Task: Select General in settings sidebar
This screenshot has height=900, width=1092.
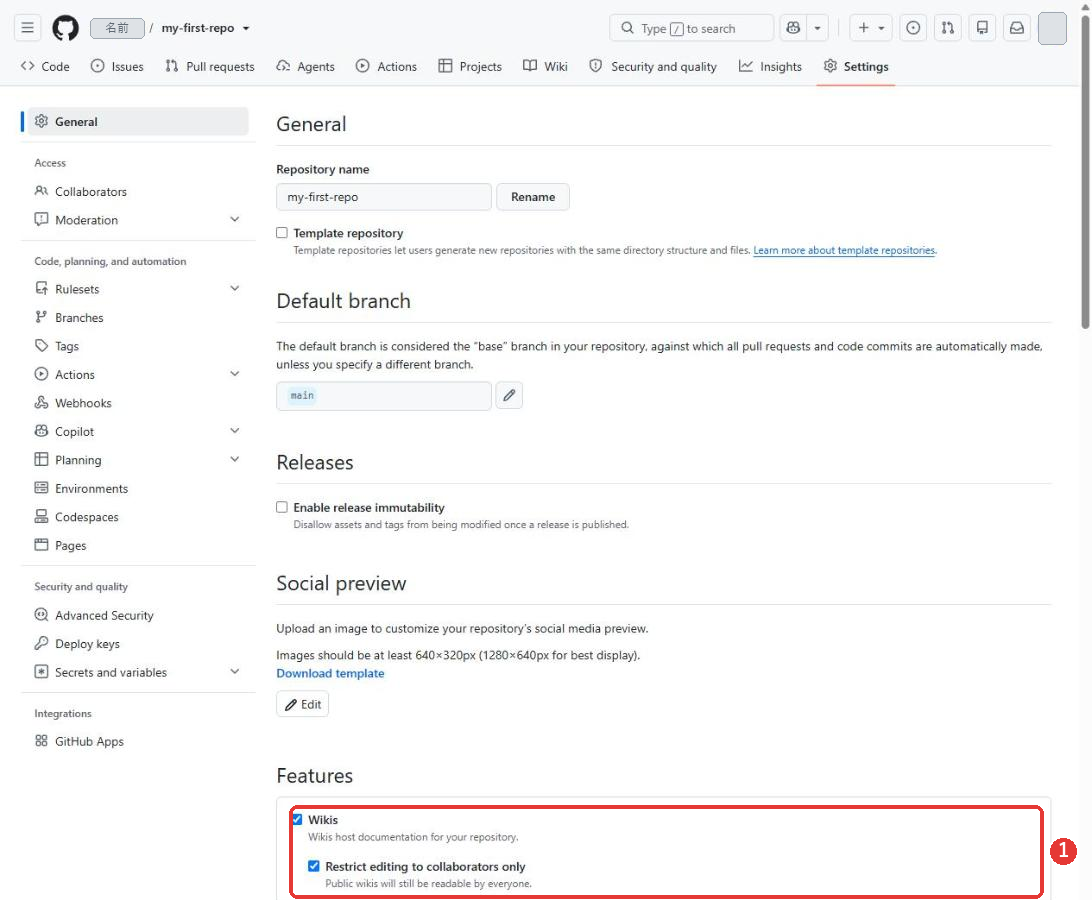Action: (138, 121)
